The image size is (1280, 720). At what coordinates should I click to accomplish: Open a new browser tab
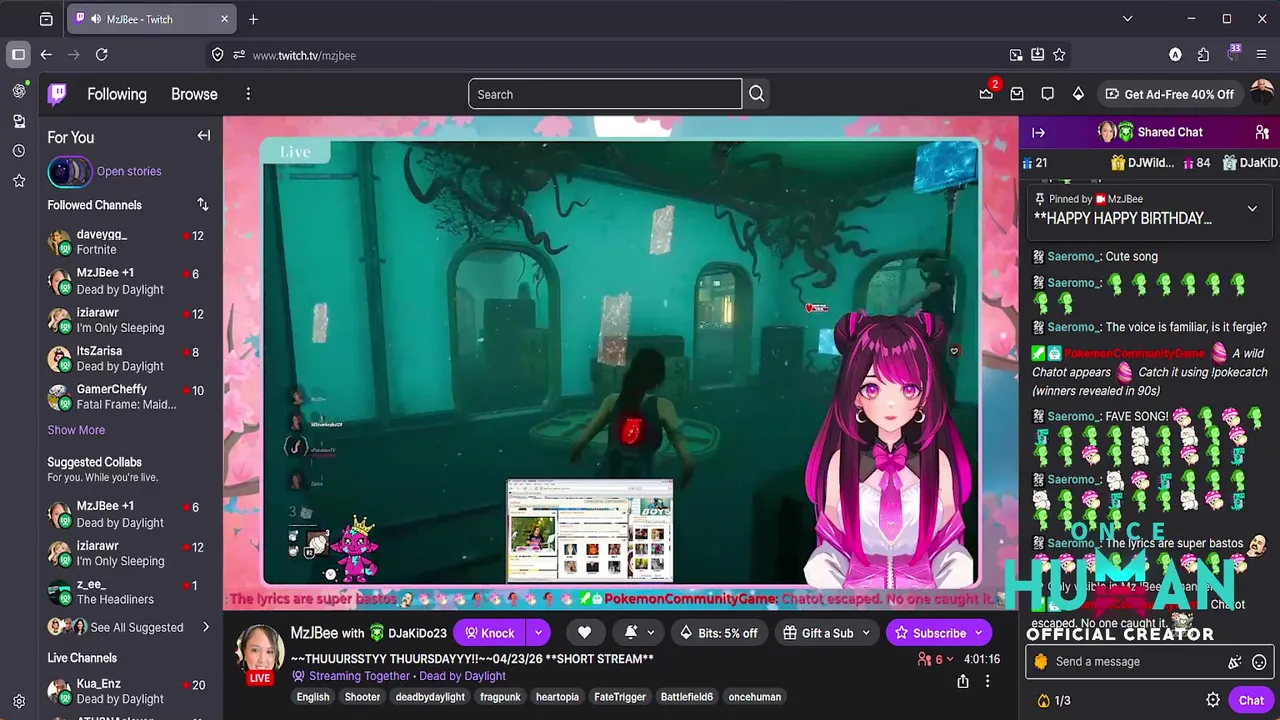[x=253, y=19]
